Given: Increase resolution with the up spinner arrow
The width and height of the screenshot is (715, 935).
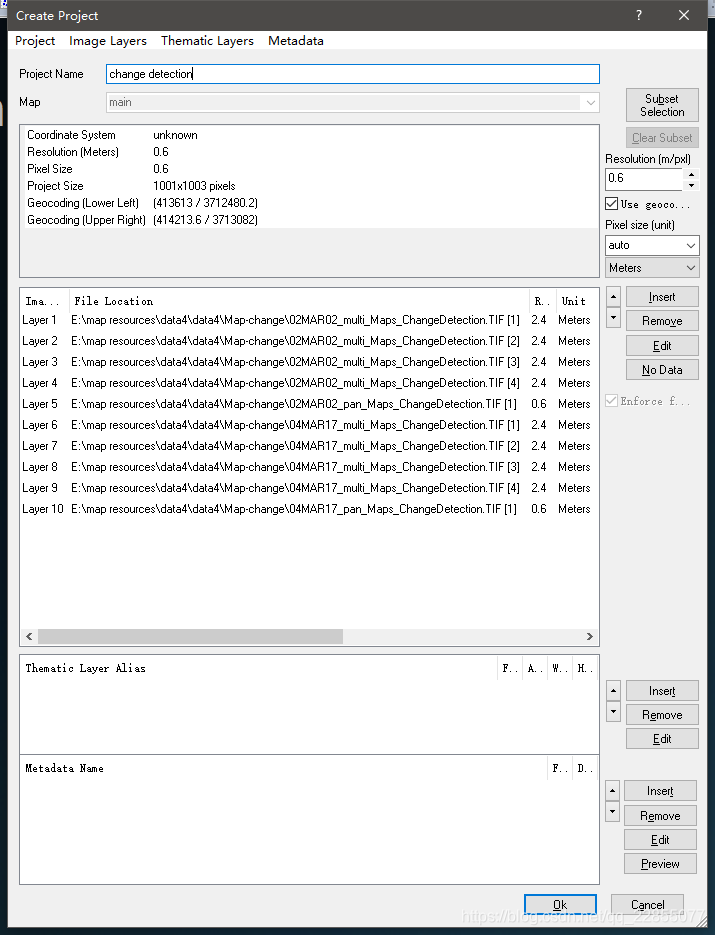Looking at the screenshot, I should pyautogui.click(x=691, y=174).
